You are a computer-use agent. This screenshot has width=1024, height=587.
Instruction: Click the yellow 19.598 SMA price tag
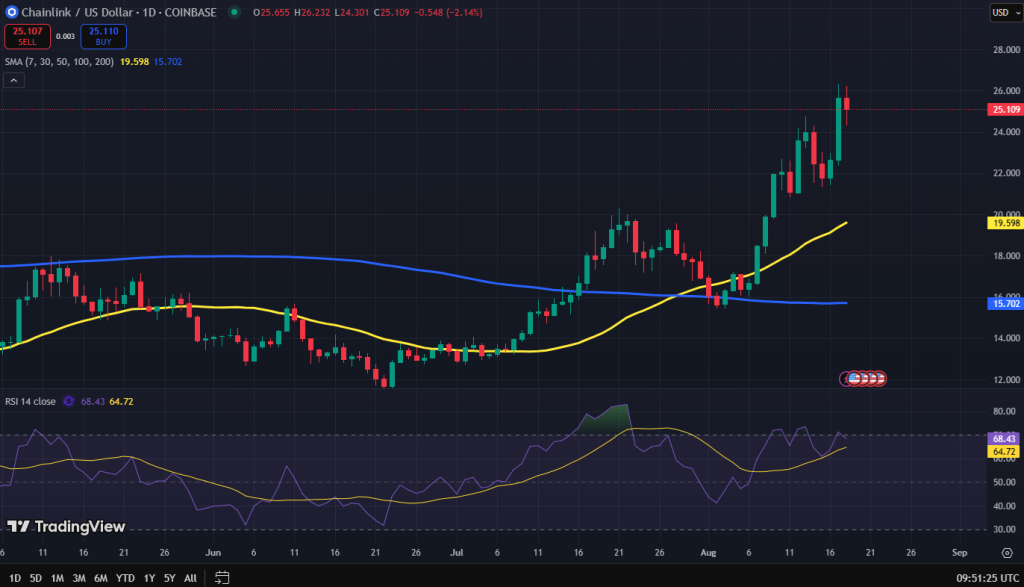1004,223
